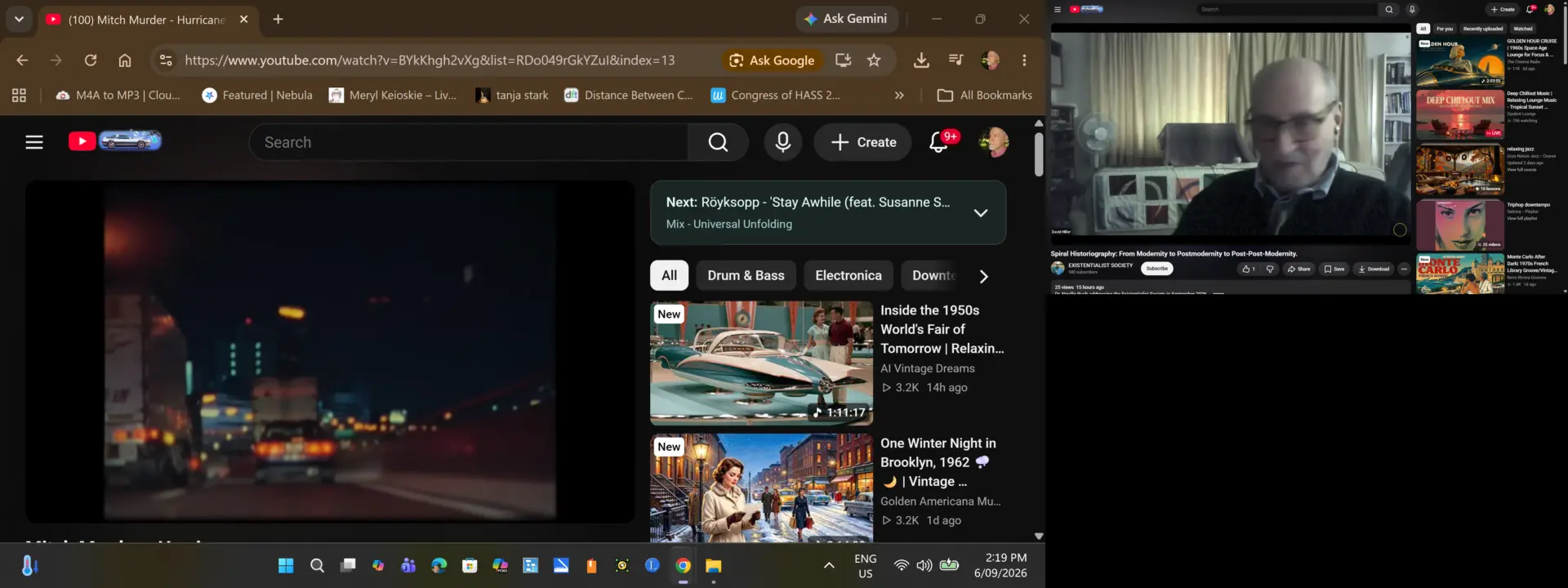Viewport: 1568px width, 588px height.
Task: Open the Chrome profile avatar in the toolbar
Action: coord(991,60)
